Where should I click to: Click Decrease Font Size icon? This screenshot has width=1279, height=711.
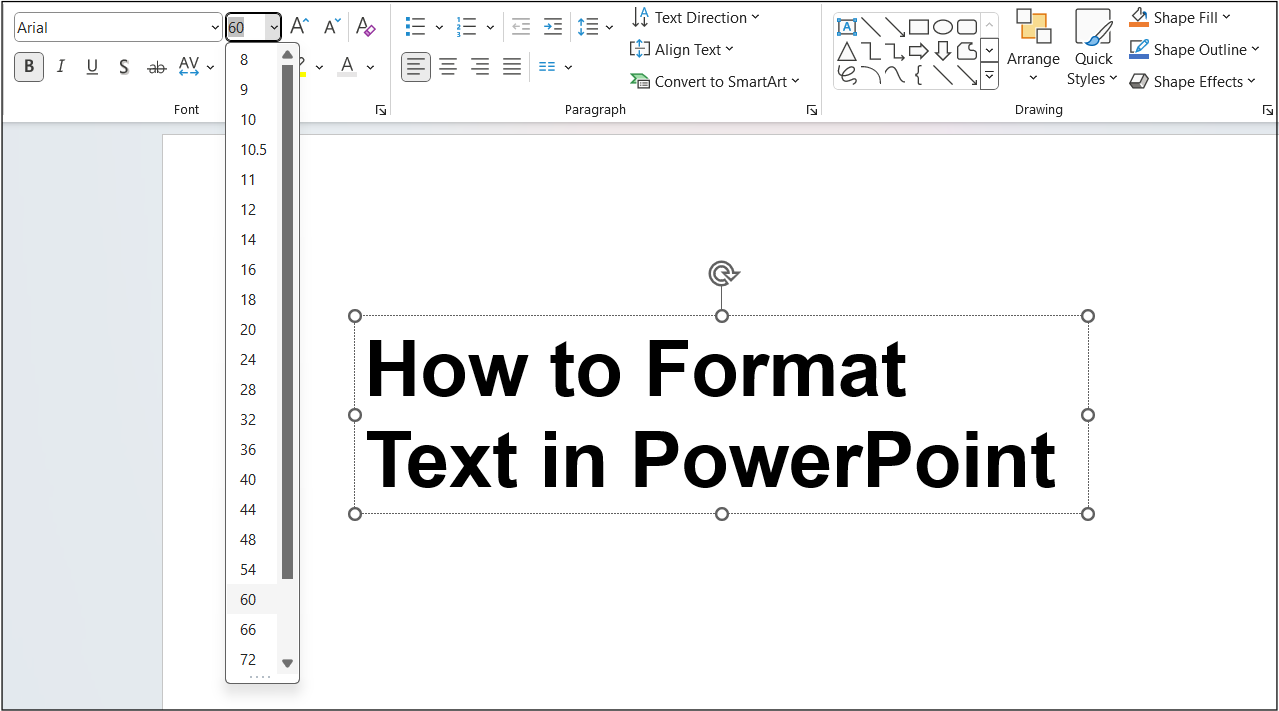[x=332, y=27]
